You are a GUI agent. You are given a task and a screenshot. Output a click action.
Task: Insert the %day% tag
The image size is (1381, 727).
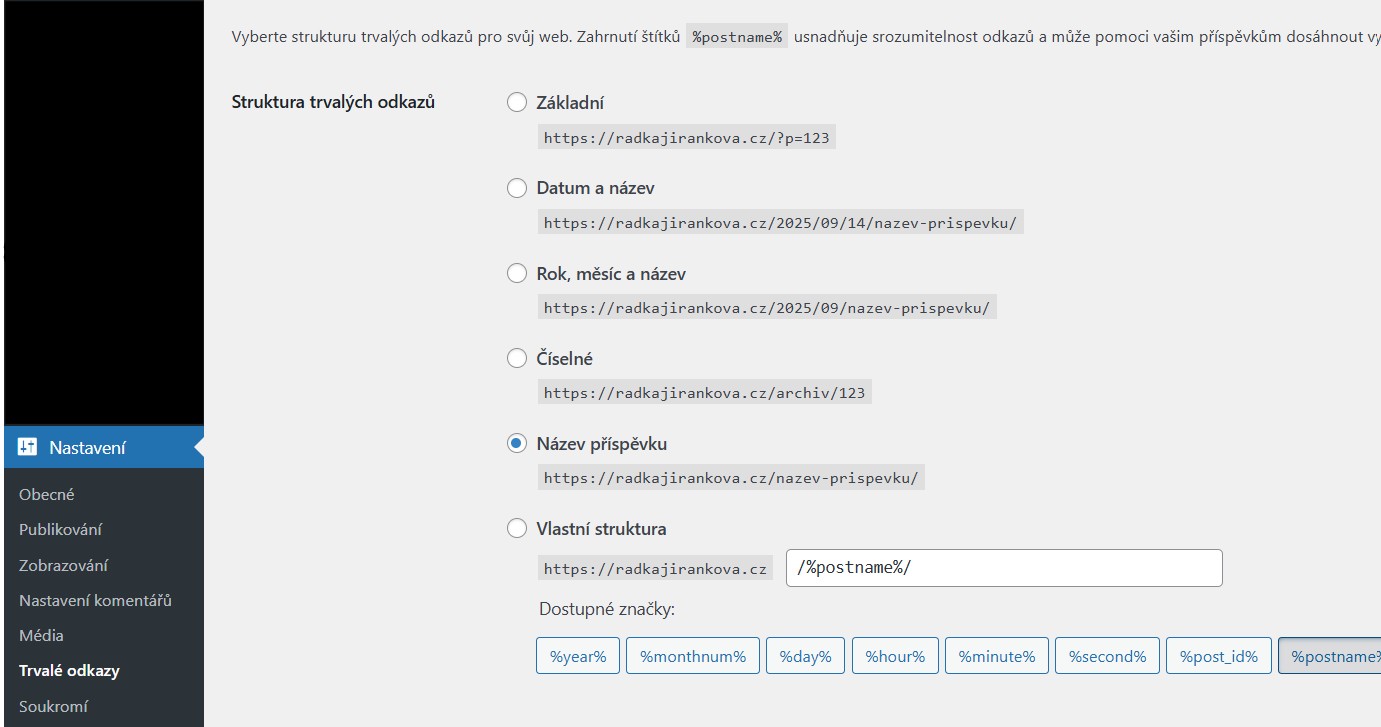pos(805,655)
